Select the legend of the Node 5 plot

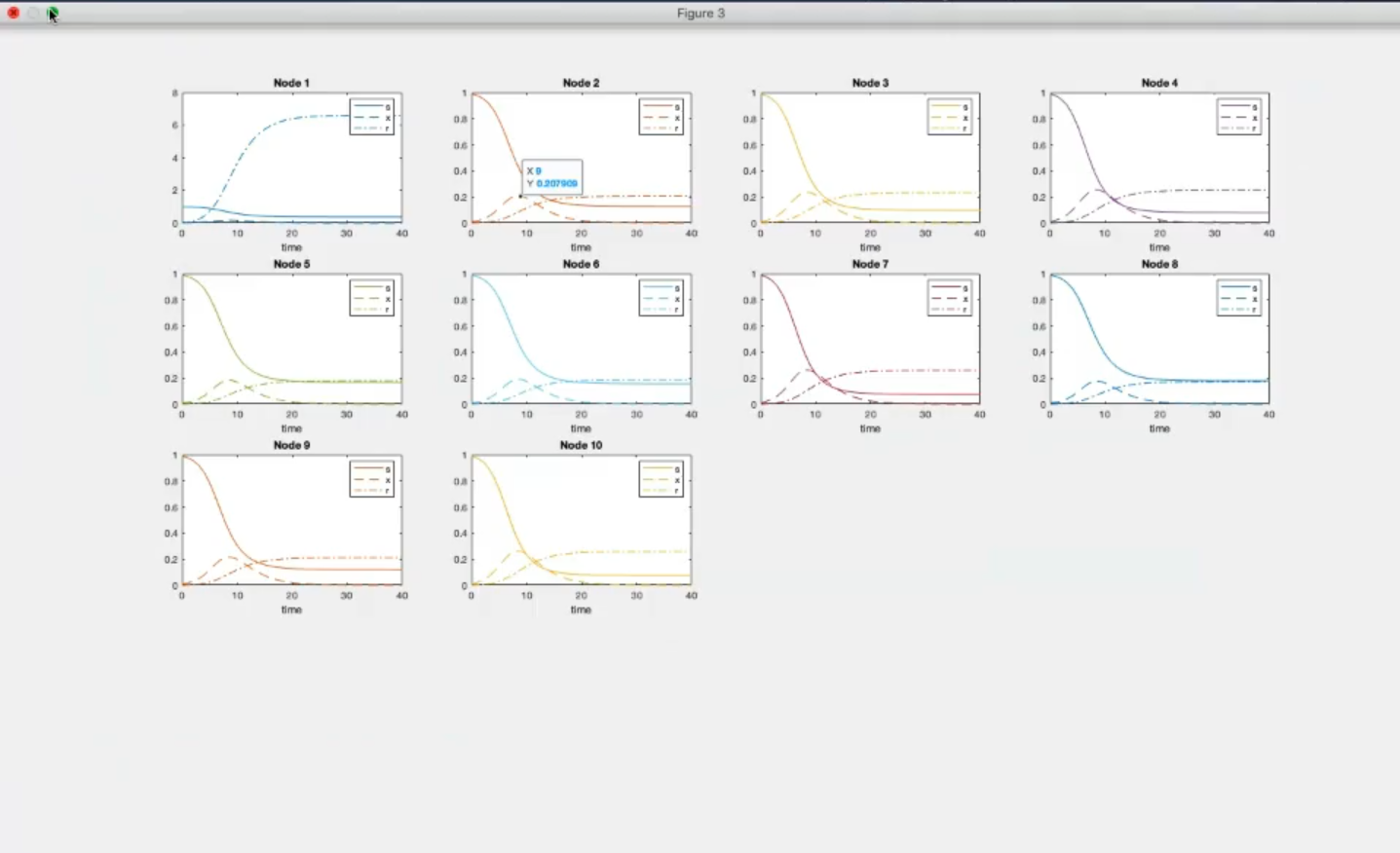371,298
